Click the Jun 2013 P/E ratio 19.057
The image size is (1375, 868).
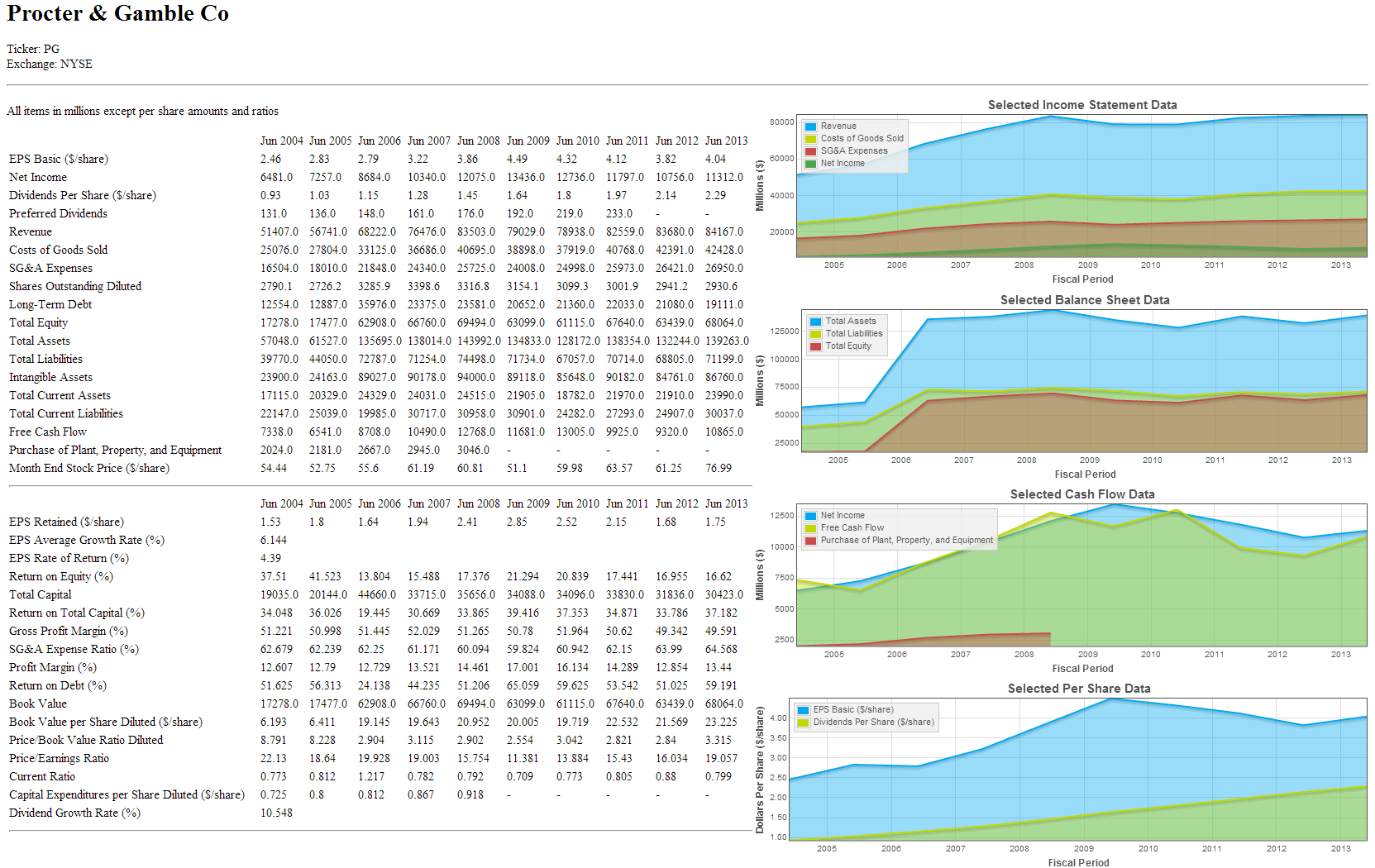coord(721,758)
